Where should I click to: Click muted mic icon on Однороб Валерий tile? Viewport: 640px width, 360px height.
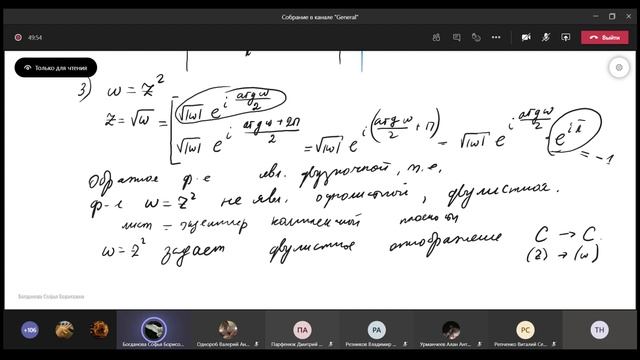[x=256, y=344]
